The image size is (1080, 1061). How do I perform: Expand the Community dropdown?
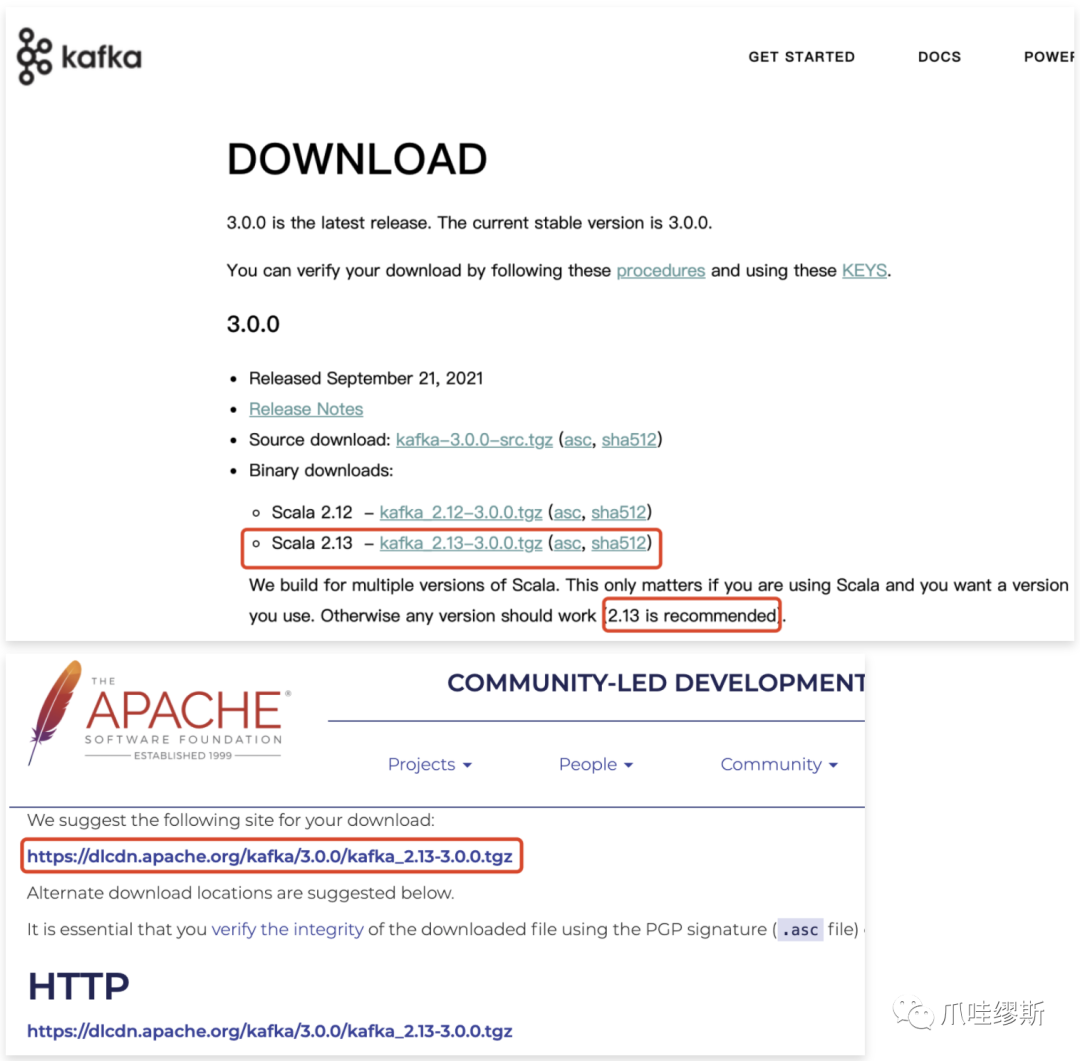(x=779, y=764)
